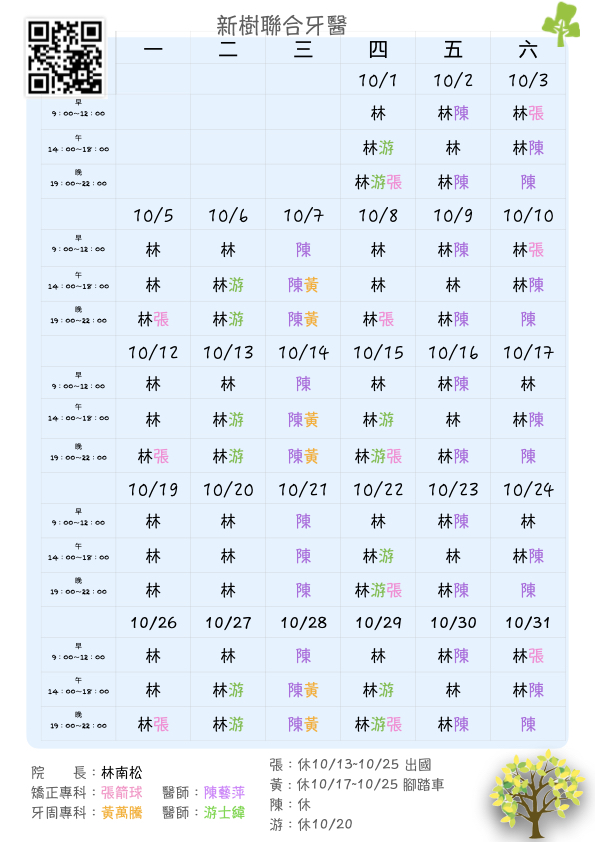This screenshot has width=595, height=842.
Task: Click the 張 leave notice 10/13~10/25
Action: [x=351, y=765]
